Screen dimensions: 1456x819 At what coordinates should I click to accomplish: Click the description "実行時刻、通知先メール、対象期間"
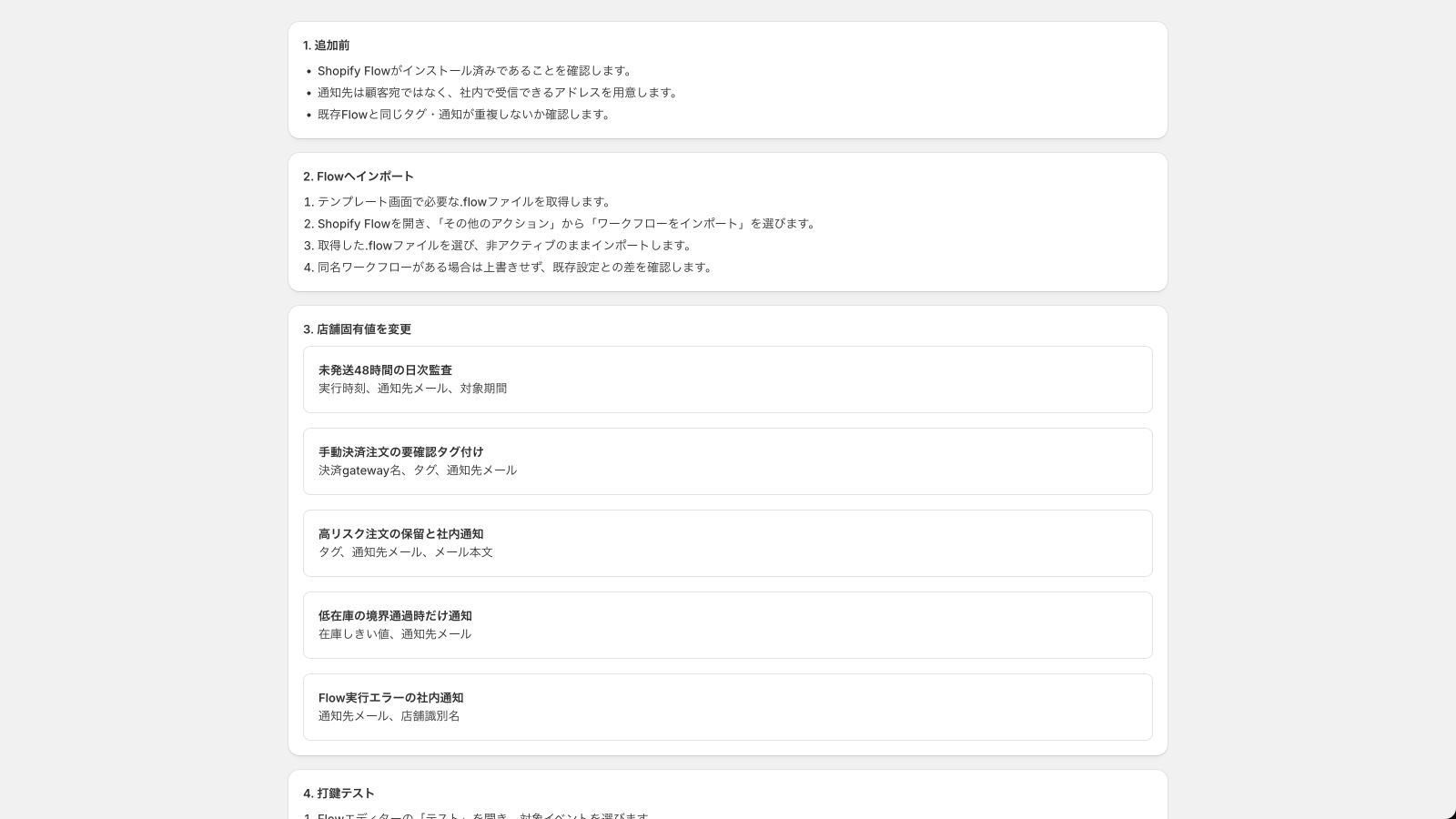click(413, 389)
